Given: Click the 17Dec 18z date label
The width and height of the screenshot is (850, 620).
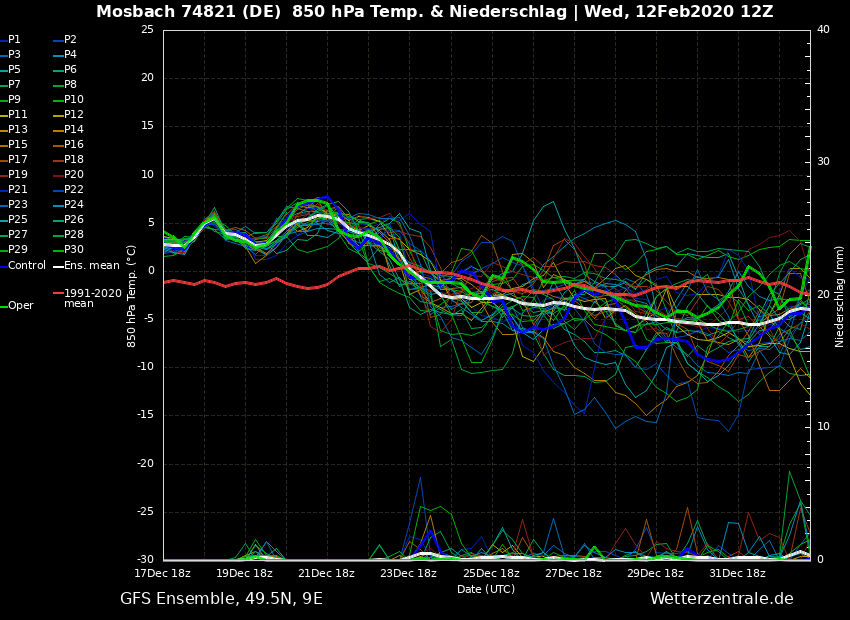Looking at the screenshot, I should (x=163, y=574).
